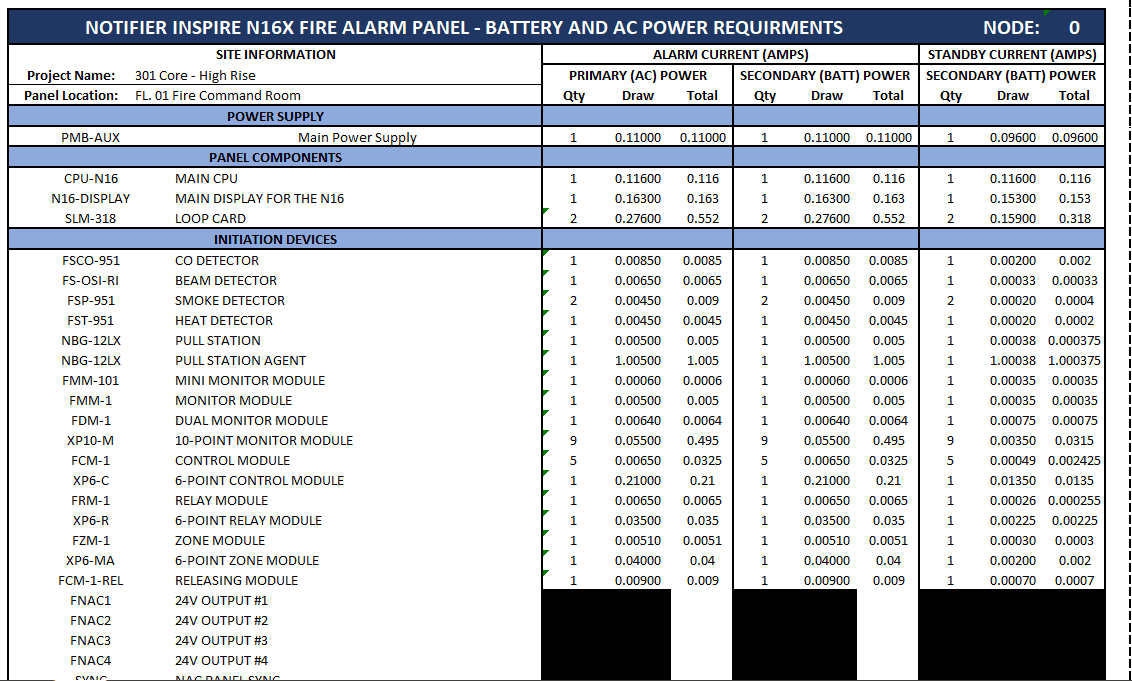Click the FNAC1 '24V OUTPUT #1' description cell

pyautogui.click(x=221, y=601)
